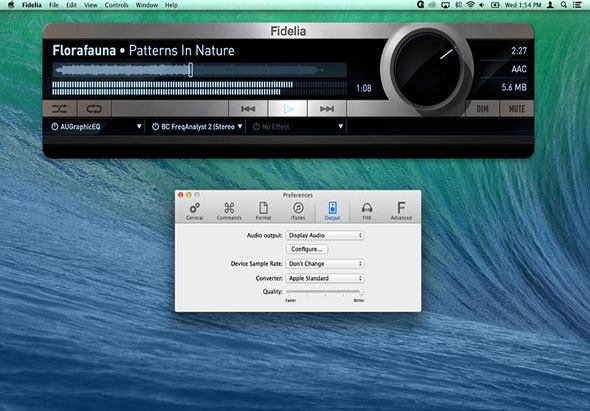Open the Window menu
Screen dimensions: 590x411
pyautogui.click(x=146, y=5)
